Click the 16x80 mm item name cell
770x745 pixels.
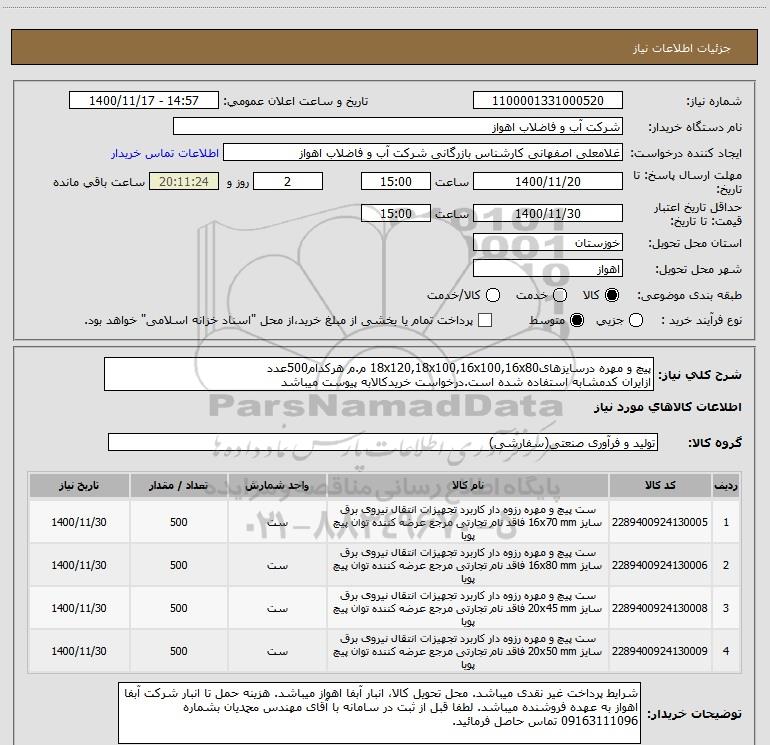pos(468,565)
